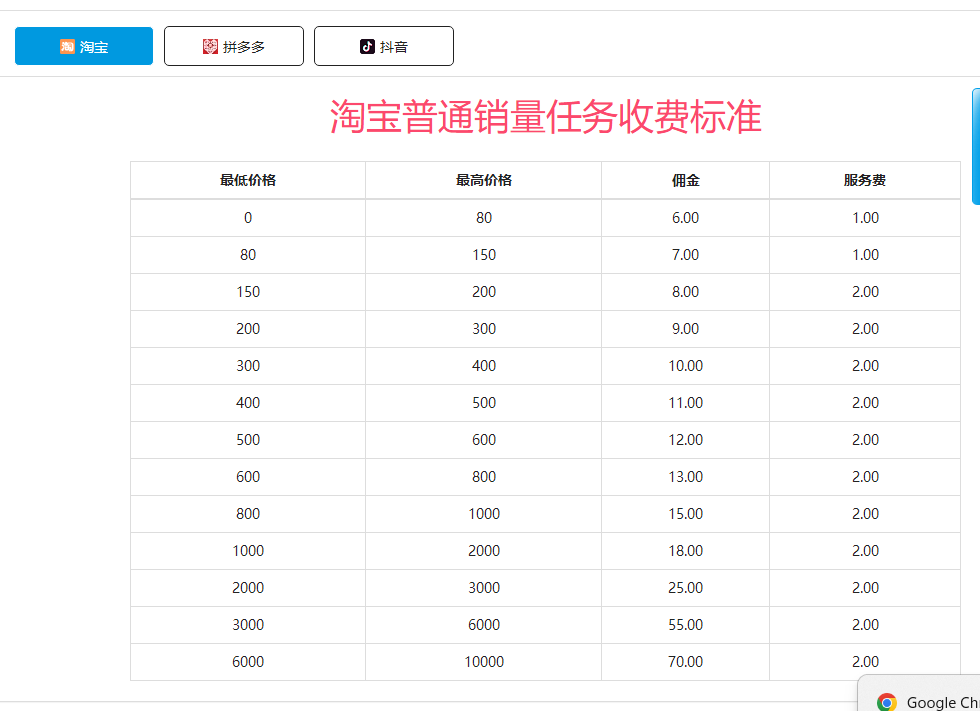Click the 佣金 column header
Viewport: 980px width, 711px height.
(x=686, y=181)
